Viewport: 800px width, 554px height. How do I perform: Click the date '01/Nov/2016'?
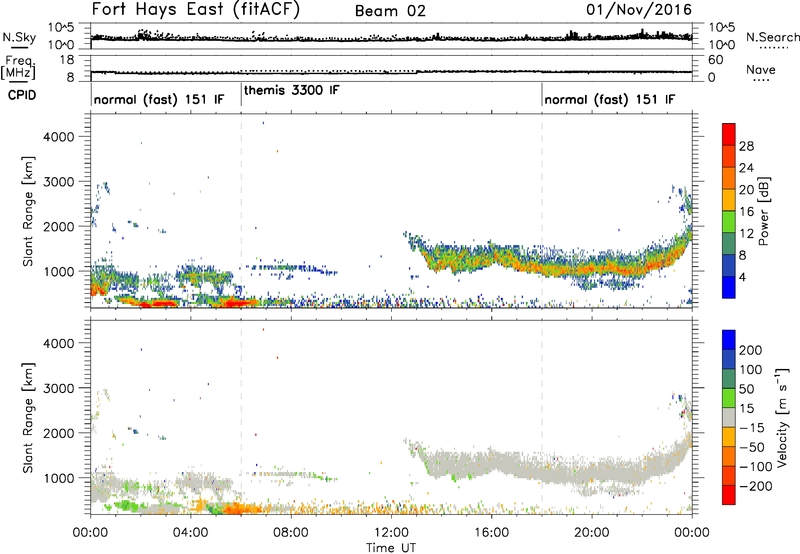tap(639, 10)
